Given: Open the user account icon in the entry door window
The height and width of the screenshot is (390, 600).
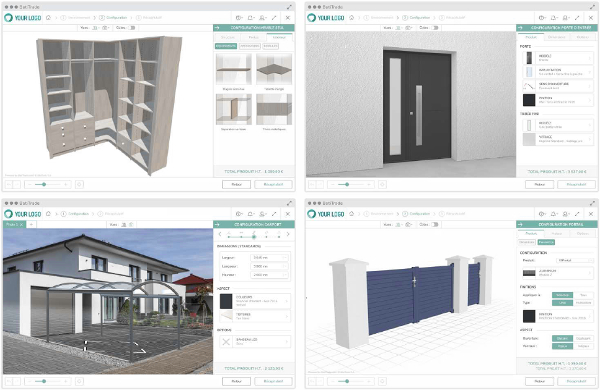Looking at the screenshot, I should click(x=566, y=18).
